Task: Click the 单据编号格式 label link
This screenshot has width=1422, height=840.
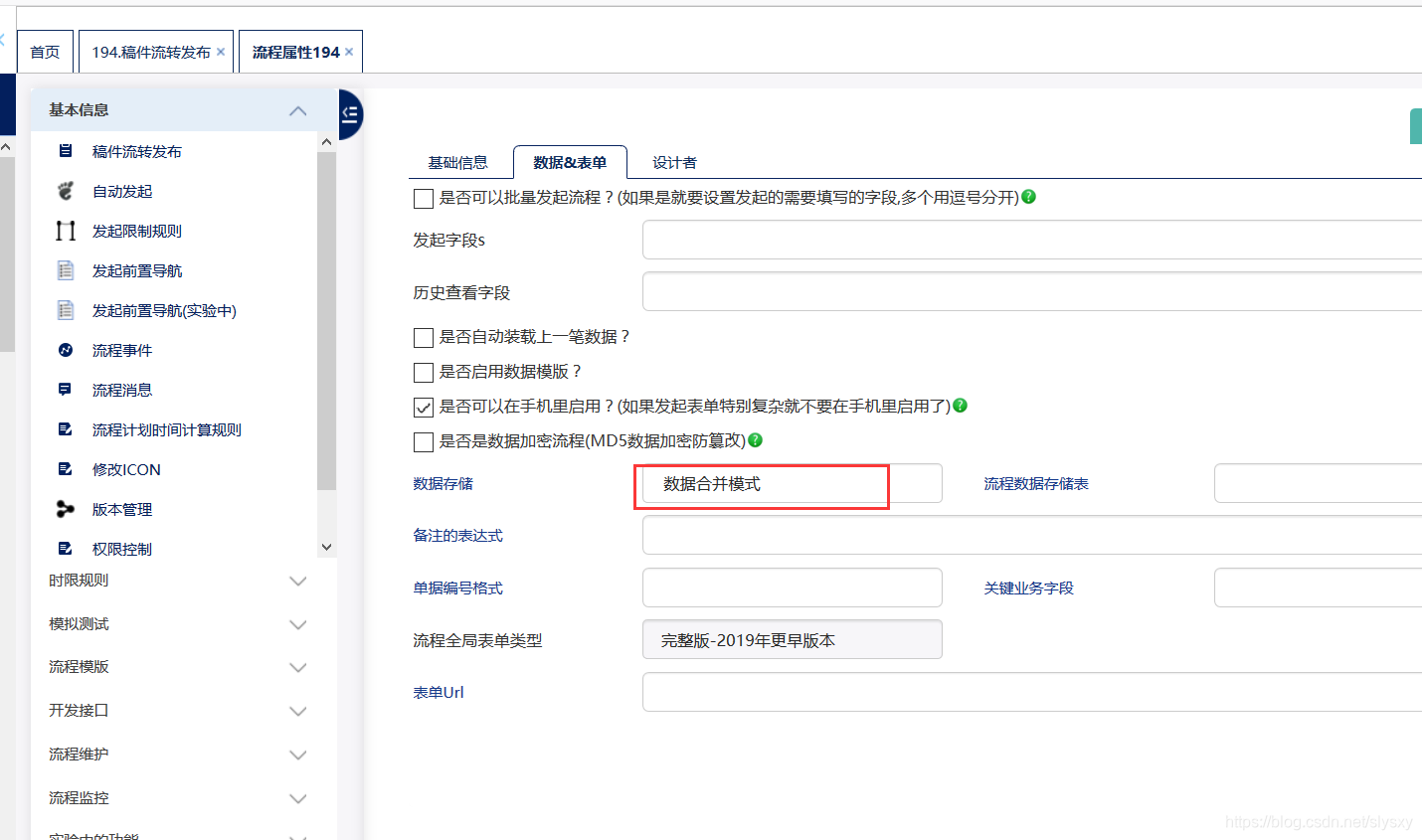Action: [458, 588]
